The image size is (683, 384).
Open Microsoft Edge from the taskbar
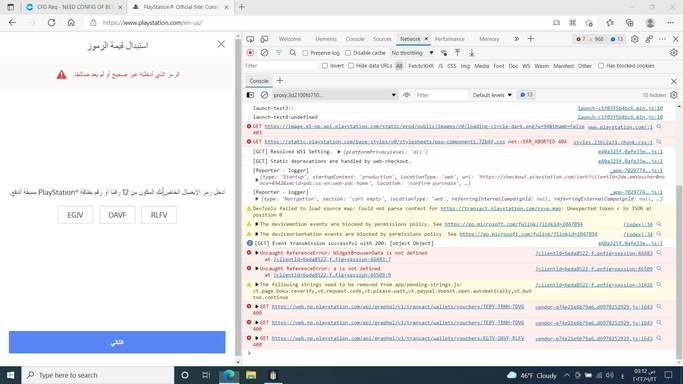229,375
